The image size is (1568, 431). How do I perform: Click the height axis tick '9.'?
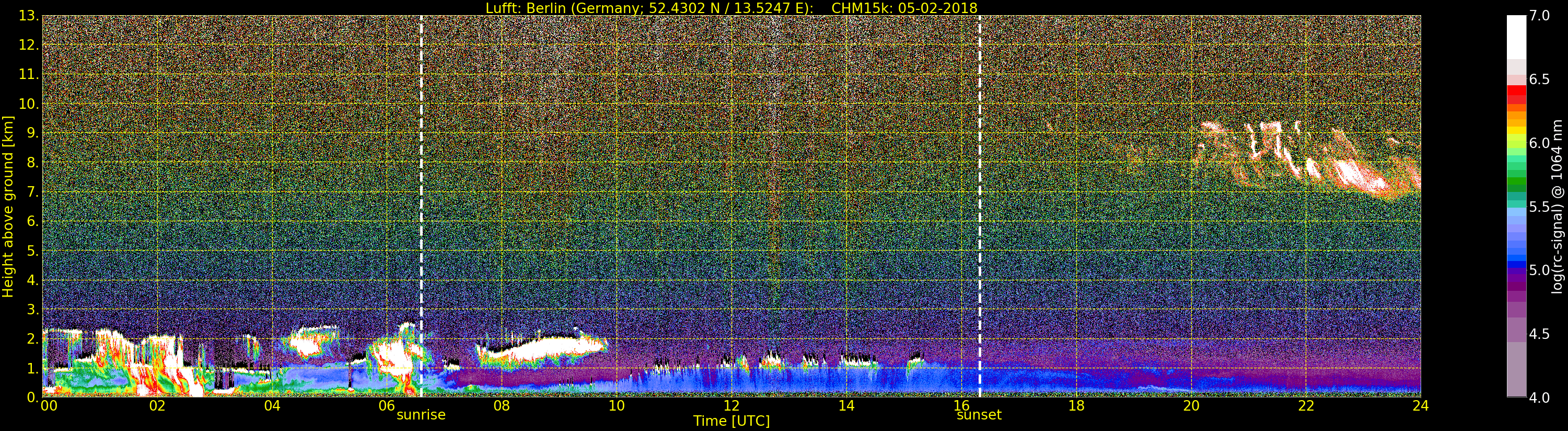(32, 133)
